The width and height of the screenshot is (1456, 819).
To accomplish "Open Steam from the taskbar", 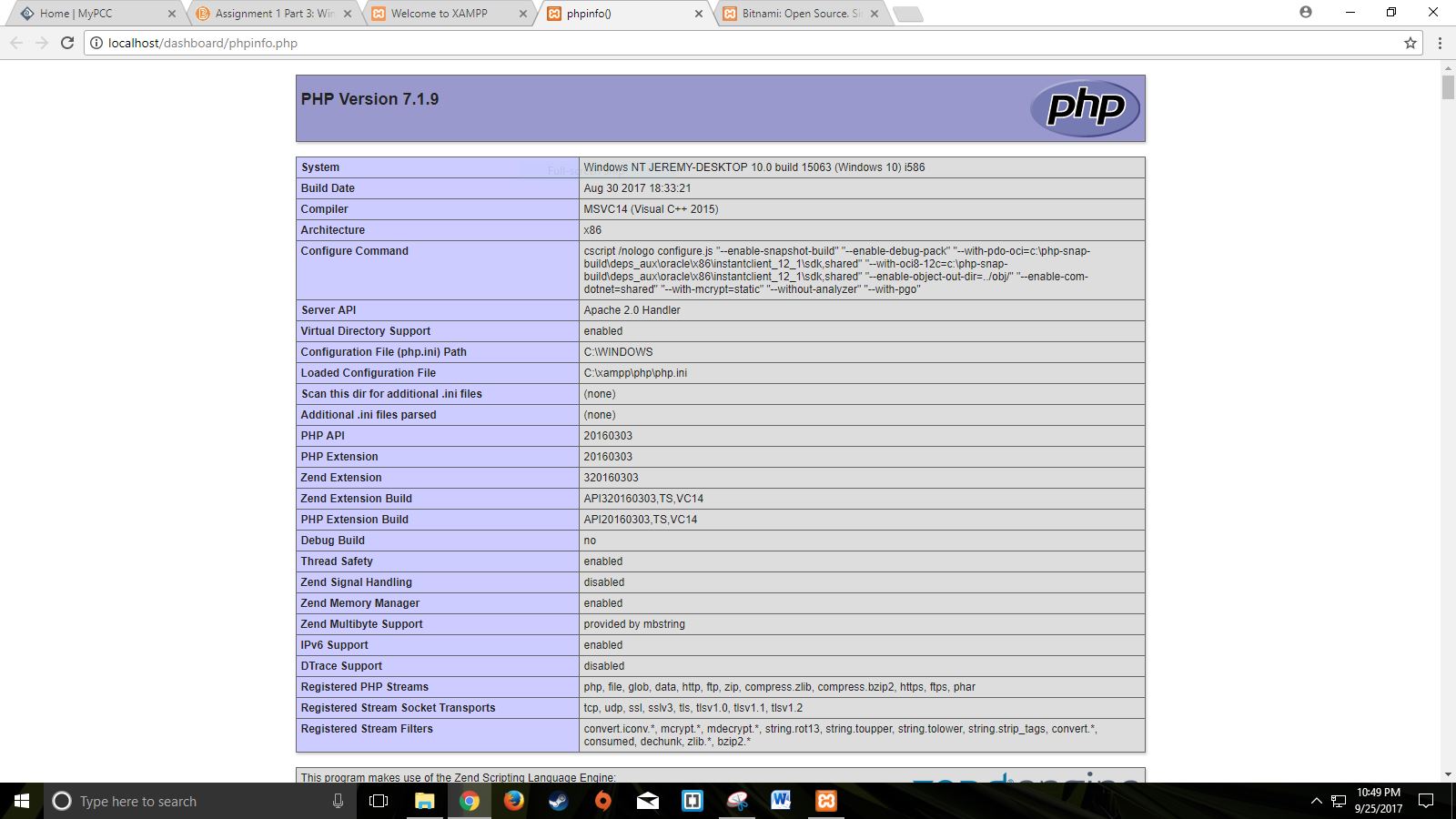I will coord(559,801).
